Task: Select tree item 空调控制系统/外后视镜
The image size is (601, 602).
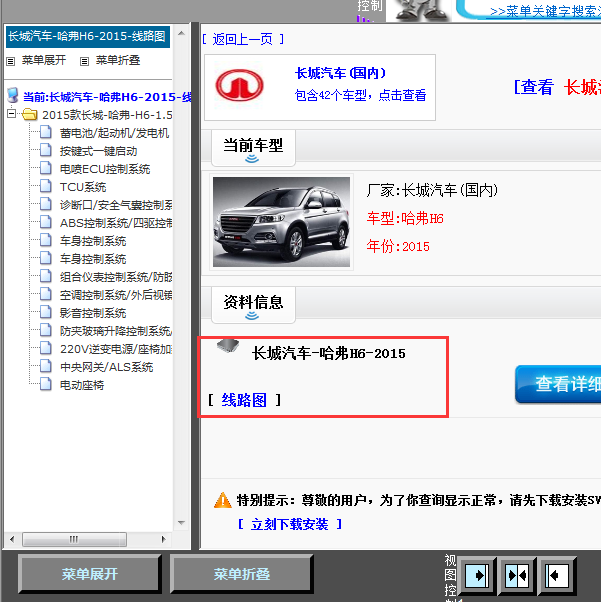Action: pos(116,295)
